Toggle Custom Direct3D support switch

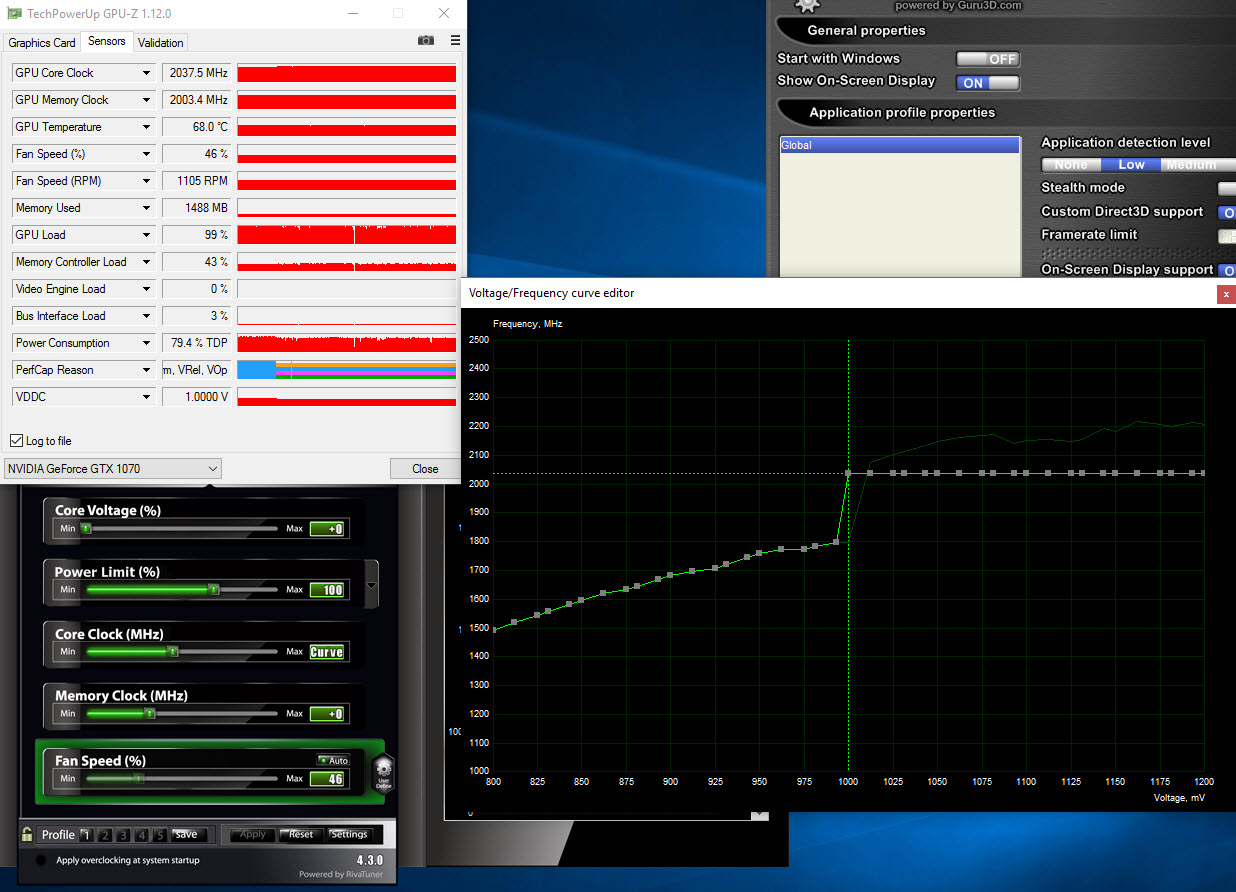point(1226,212)
